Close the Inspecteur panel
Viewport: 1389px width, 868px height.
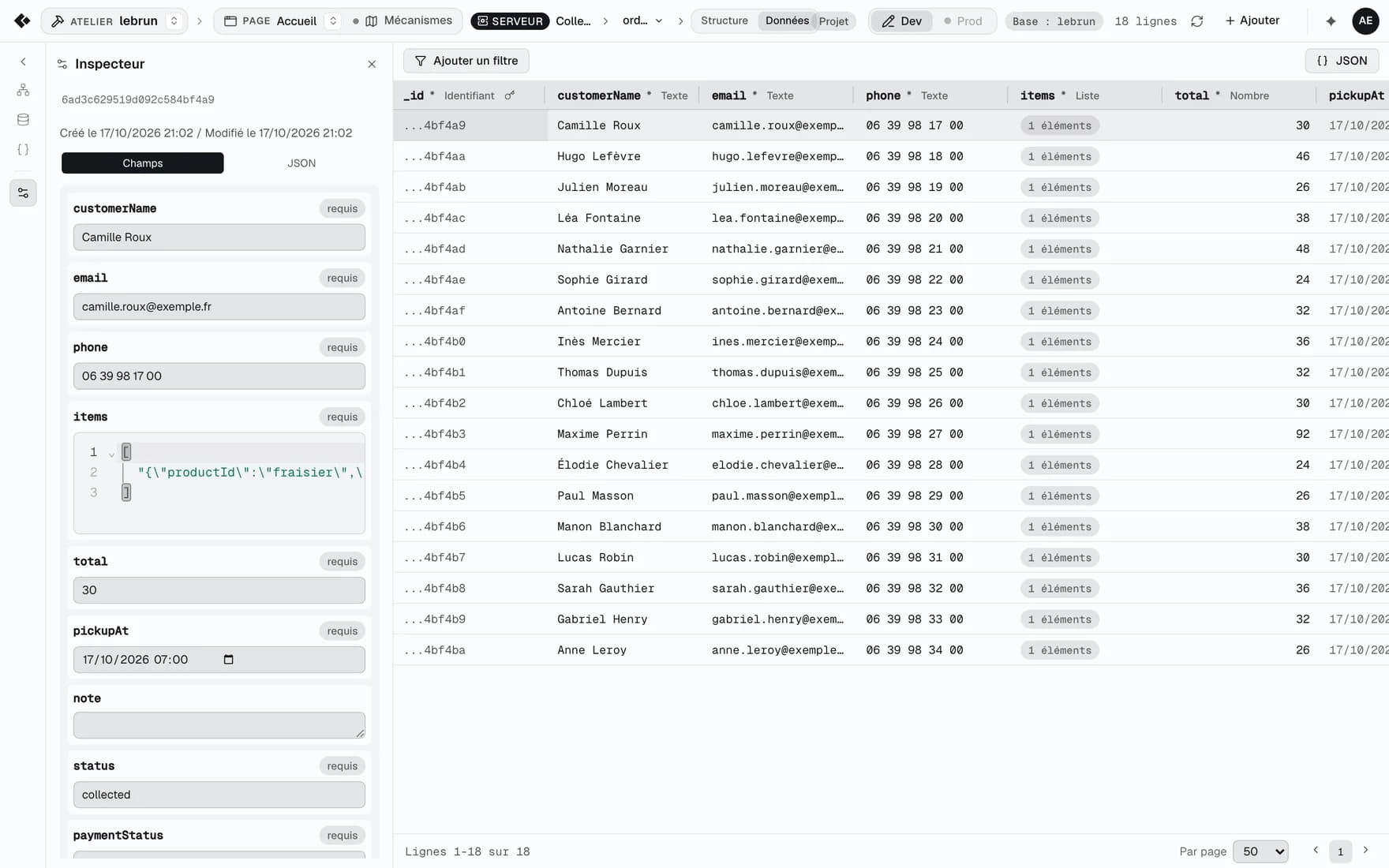pos(372,64)
